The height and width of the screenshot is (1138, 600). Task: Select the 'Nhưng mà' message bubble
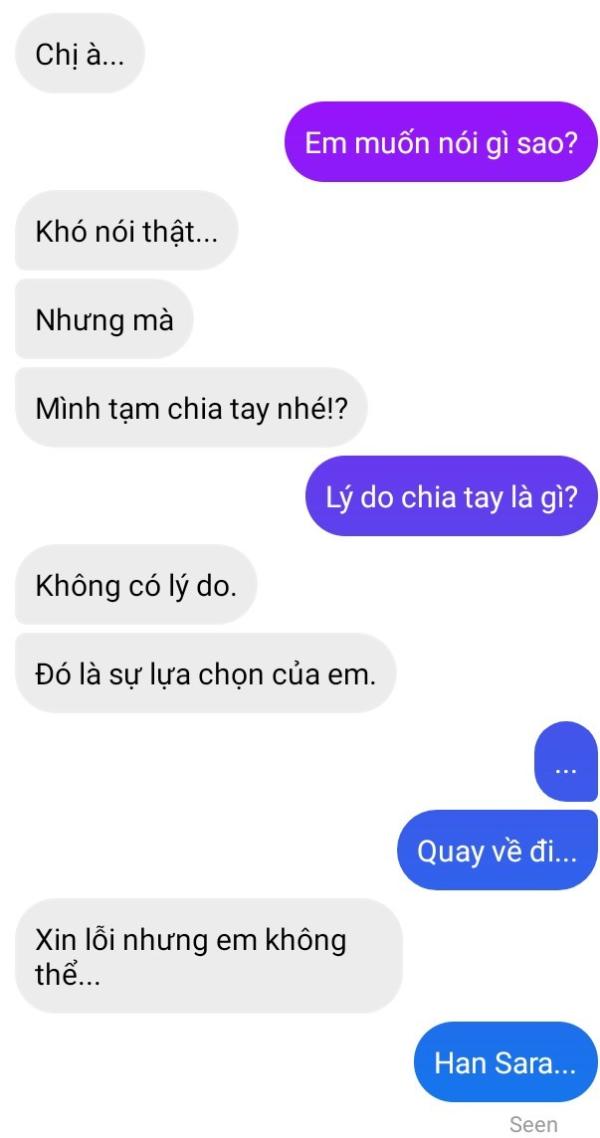click(104, 319)
